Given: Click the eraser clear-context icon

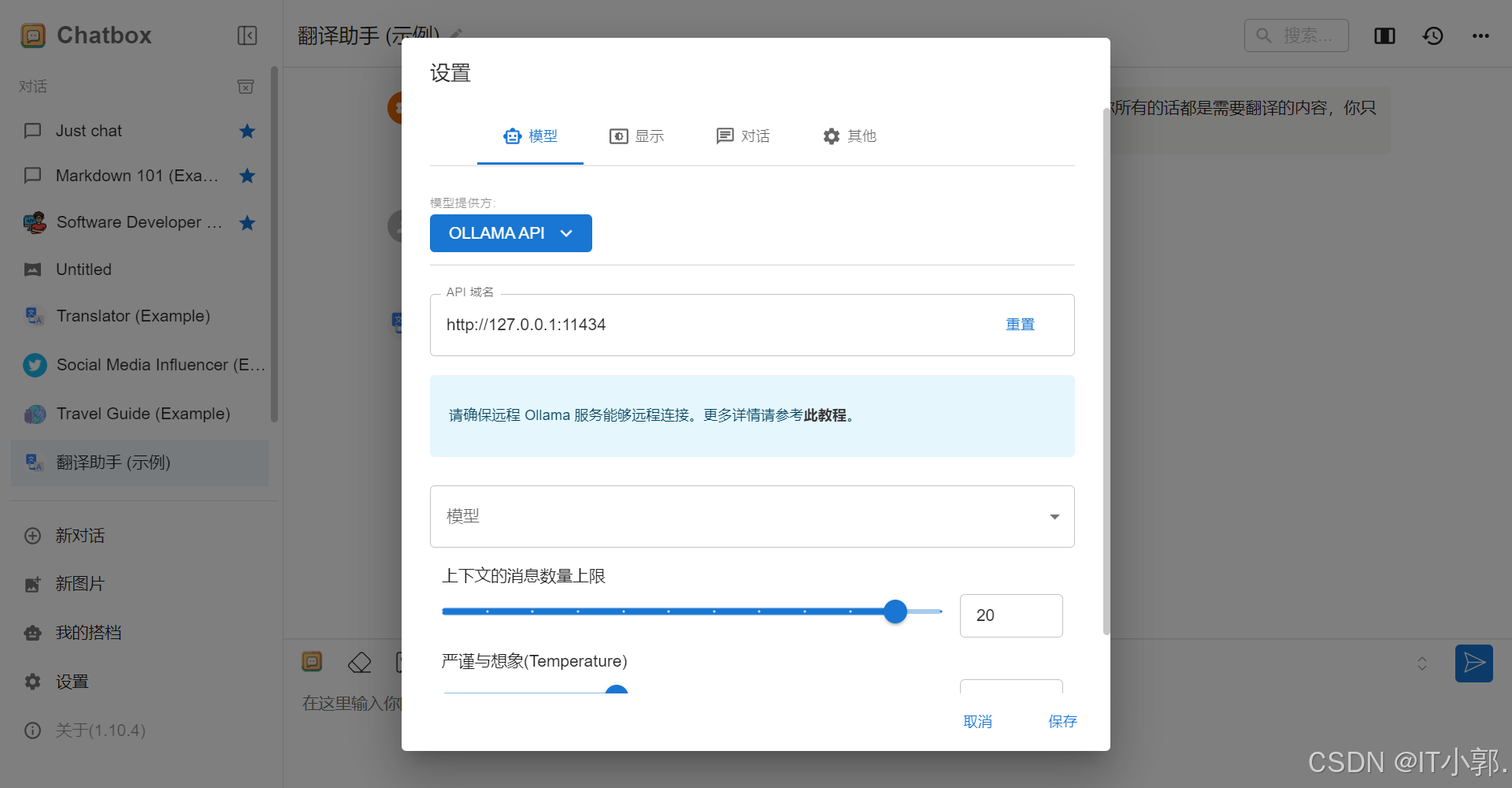Looking at the screenshot, I should [359, 663].
